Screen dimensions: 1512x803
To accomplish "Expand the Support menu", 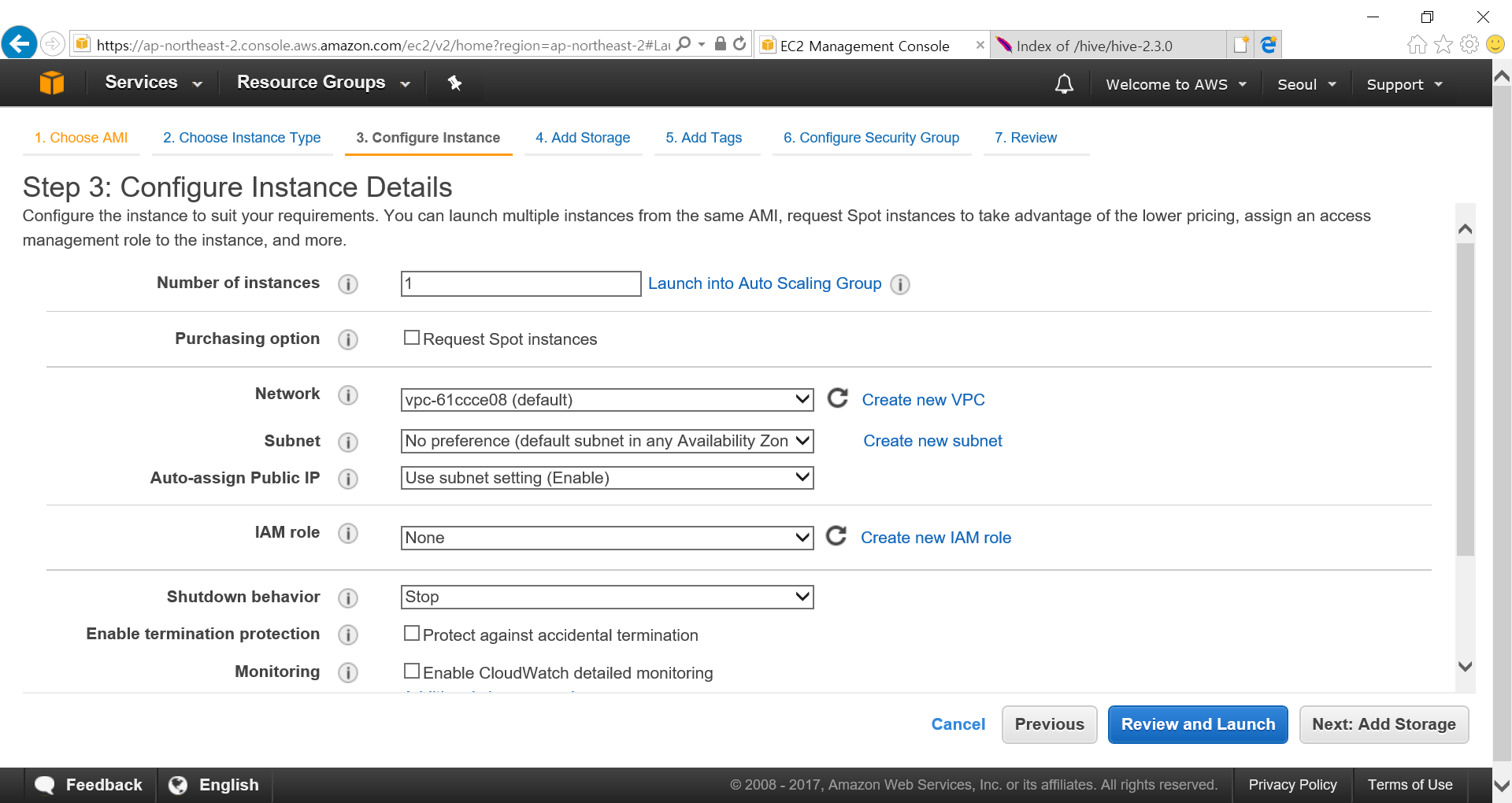I will click(x=1404, y=84).
